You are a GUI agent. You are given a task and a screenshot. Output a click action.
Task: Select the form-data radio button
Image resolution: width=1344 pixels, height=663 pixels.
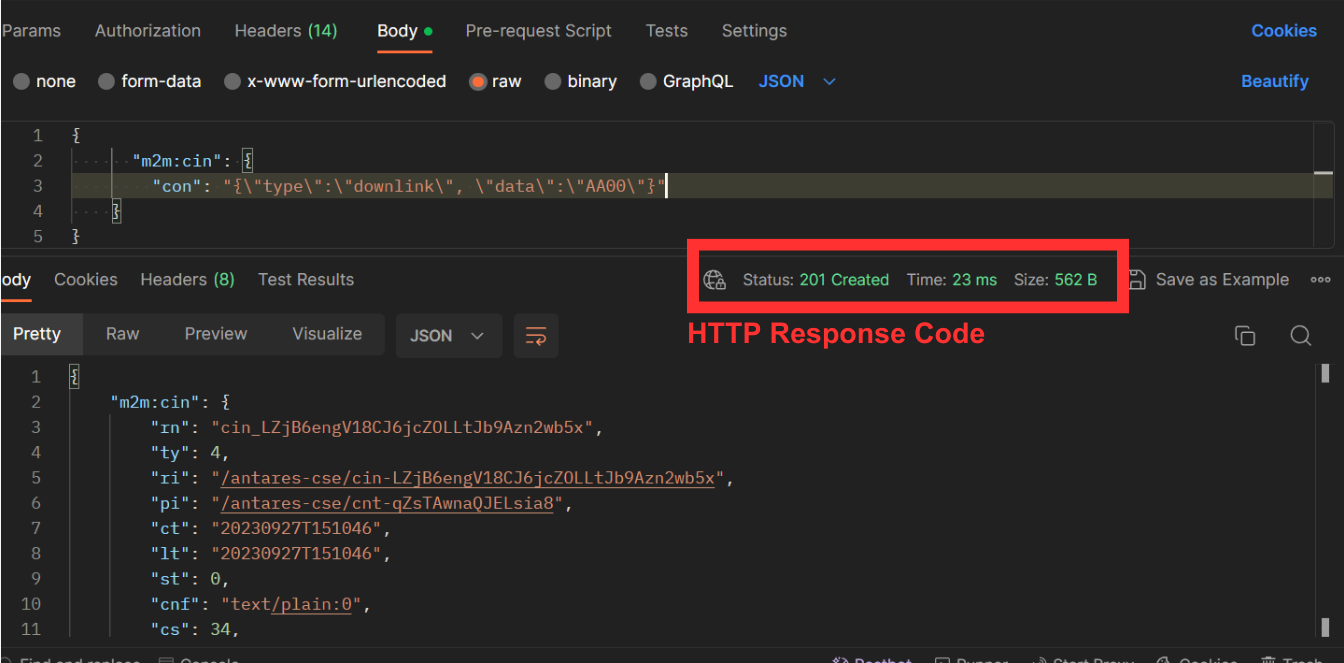[x=107, y=82]
